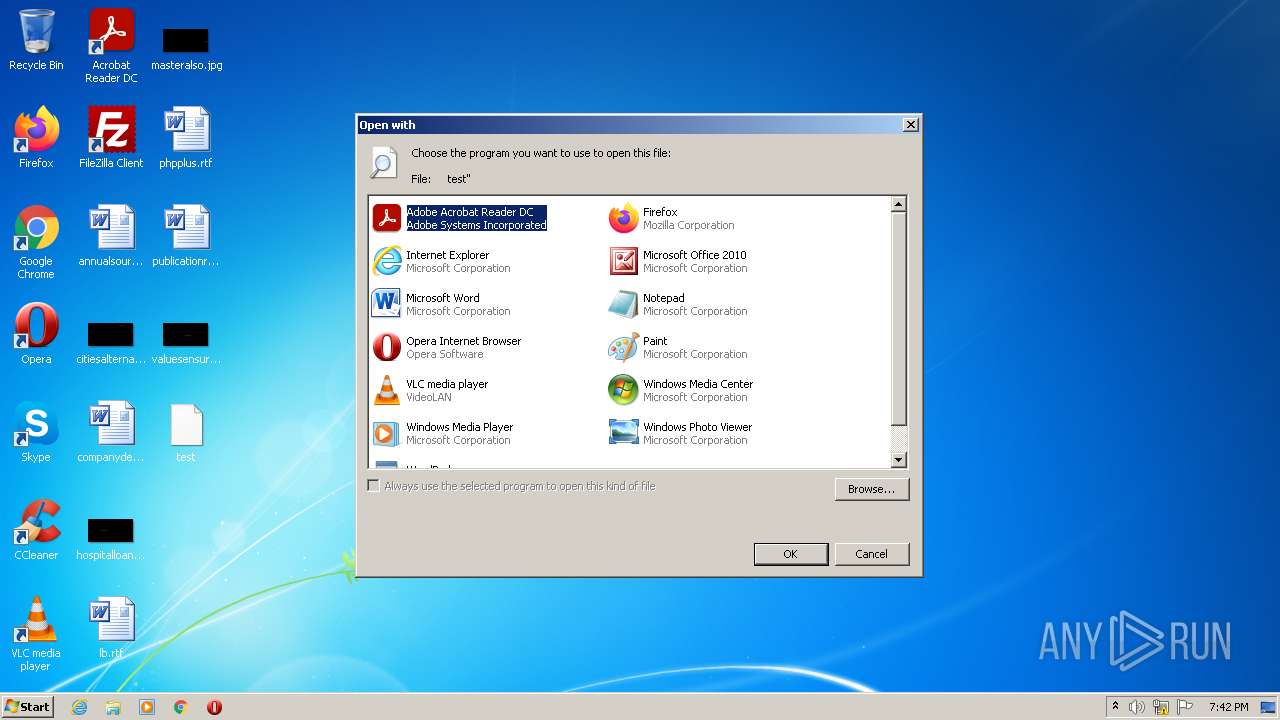This screenshot has height=720, width=1280.
Task: Select the valuesensur... file on desktop
Action: [x=186, y=344]
